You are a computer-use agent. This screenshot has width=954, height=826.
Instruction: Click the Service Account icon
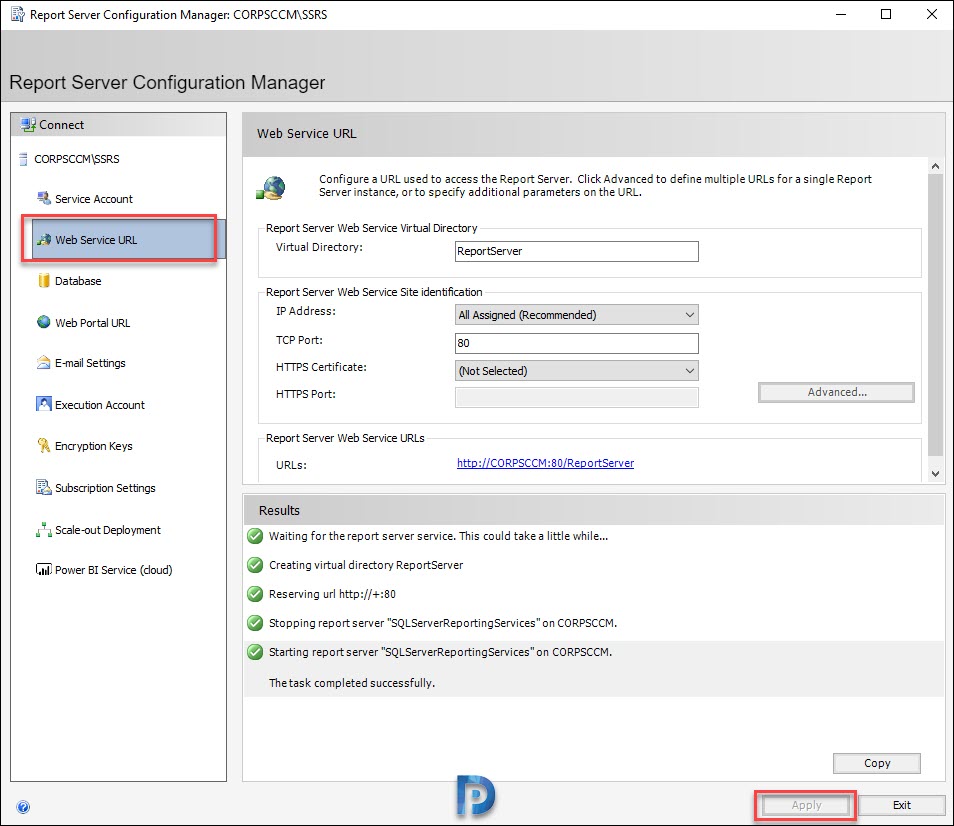point(44,198)
